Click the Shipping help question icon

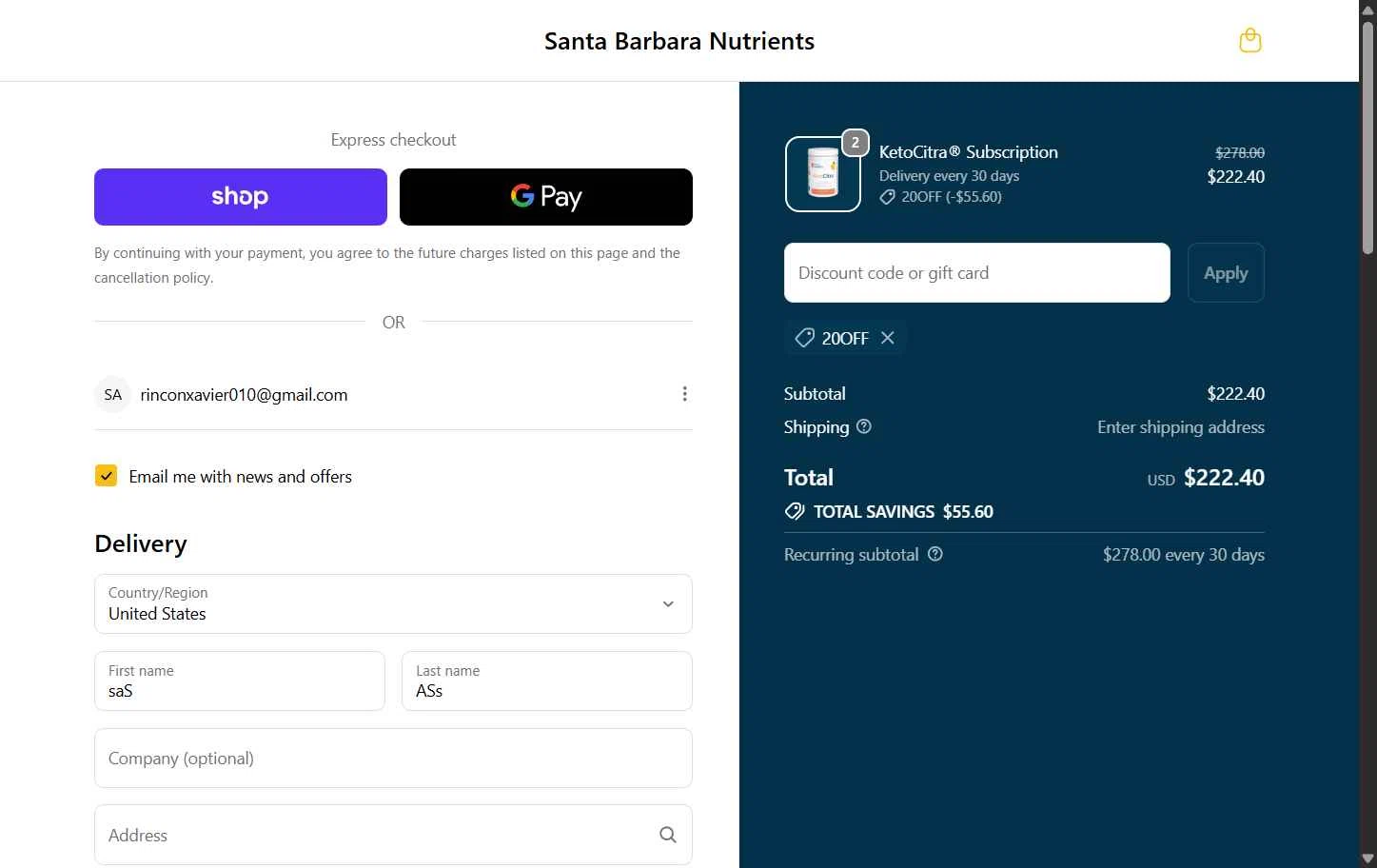pyautogui.click(x=864, y=426)
